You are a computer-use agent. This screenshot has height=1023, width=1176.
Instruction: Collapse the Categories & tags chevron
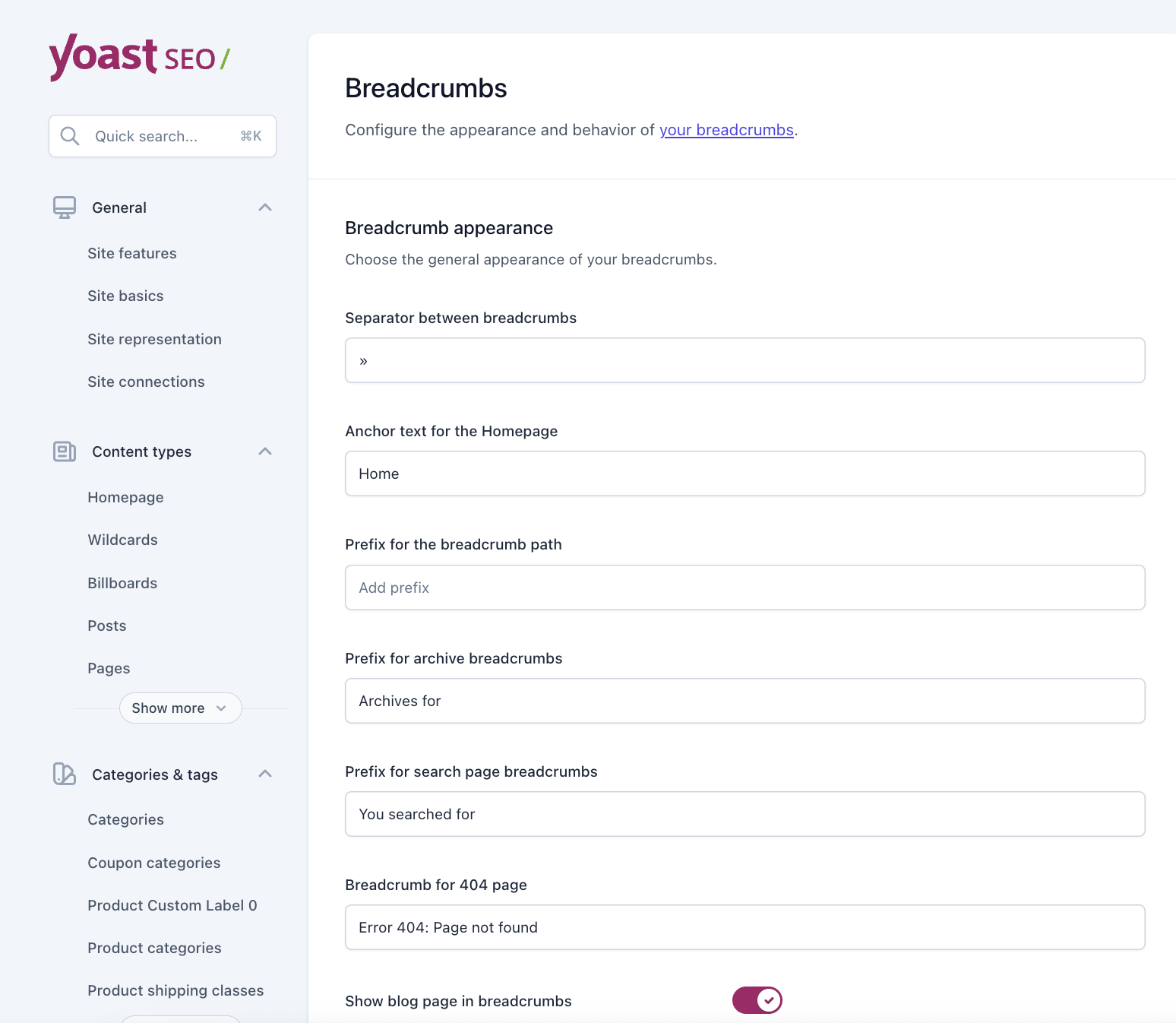[265, 774]
